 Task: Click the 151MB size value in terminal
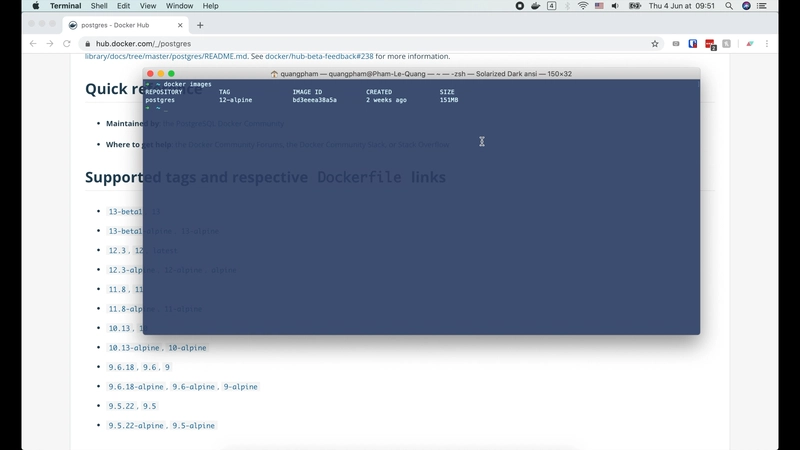[x=449, y=100]
